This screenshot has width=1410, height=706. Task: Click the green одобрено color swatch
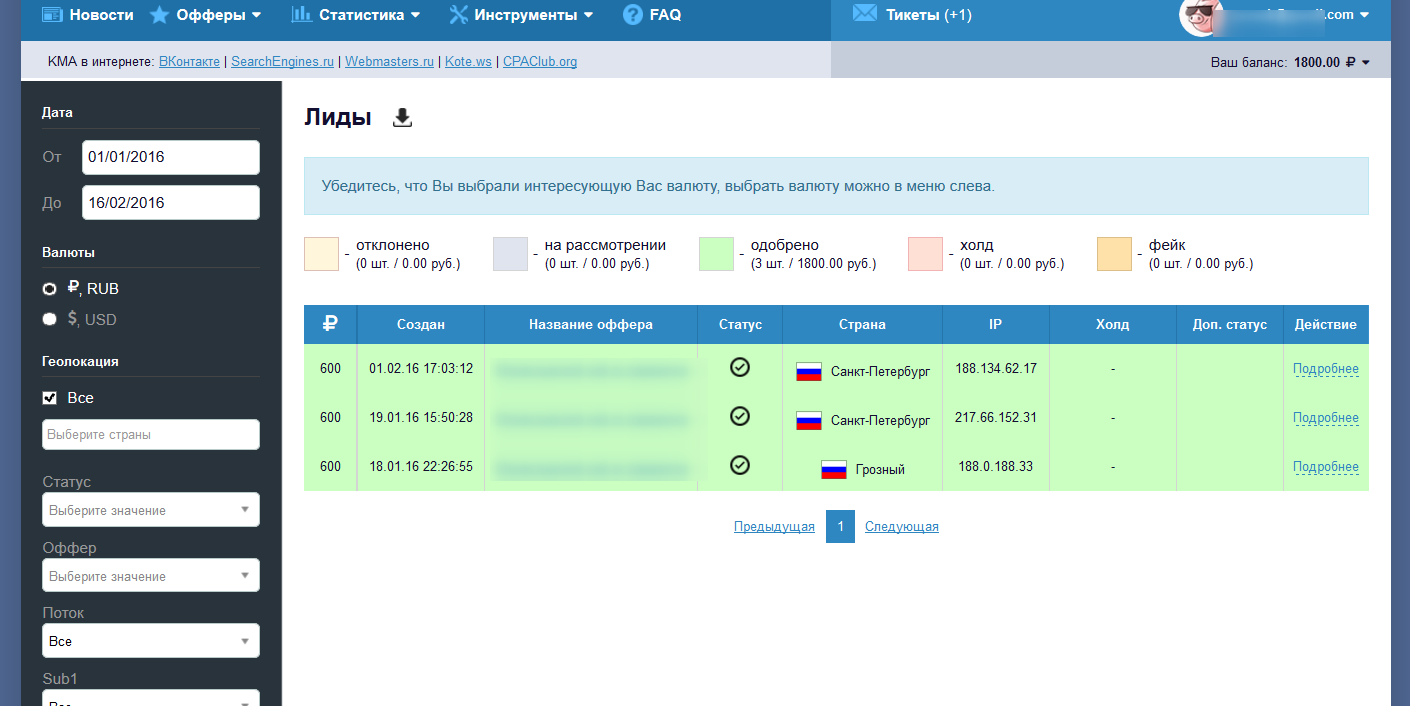click(x=716, y=254)
